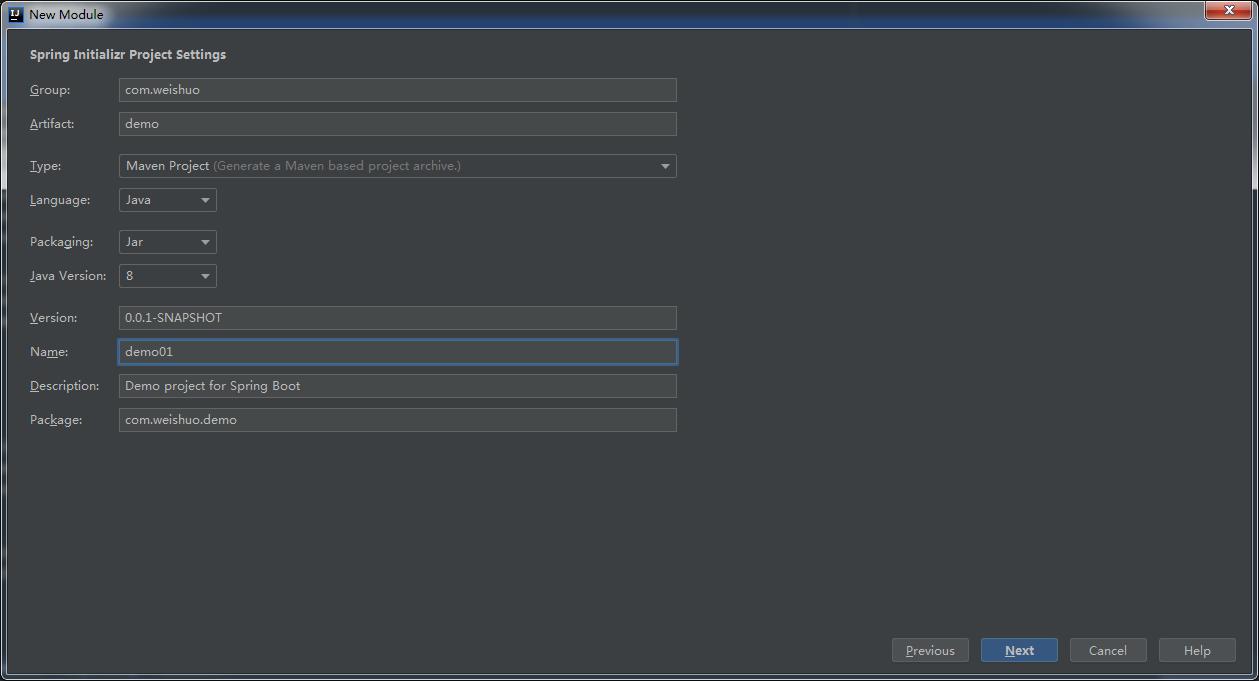Click the Packaging label
Viewport: 1259px width, 681px height.
point(61,242)
